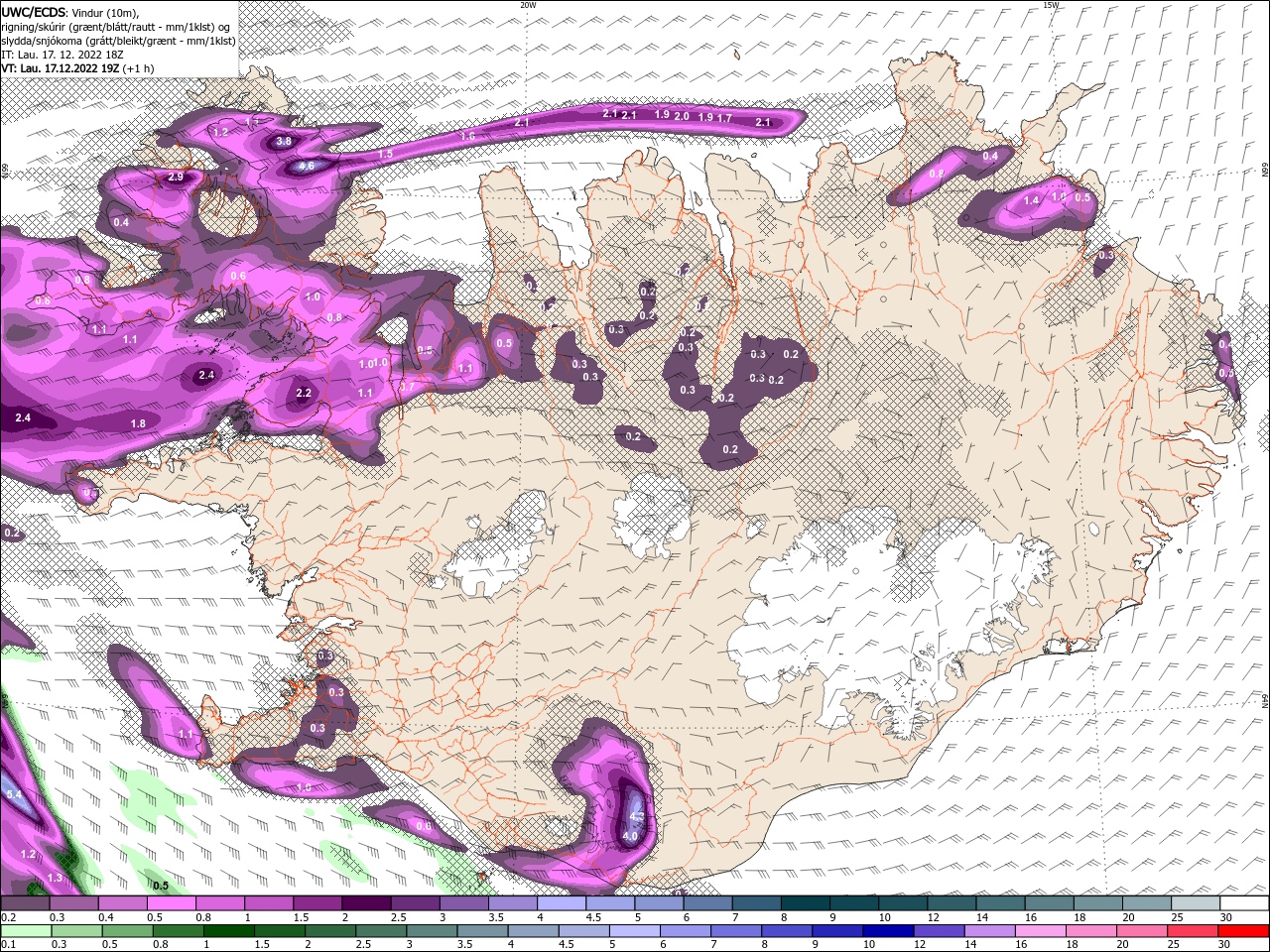Click the 3.8 precipitation value on the map
Screen dimensions: 1270x952
284,141
